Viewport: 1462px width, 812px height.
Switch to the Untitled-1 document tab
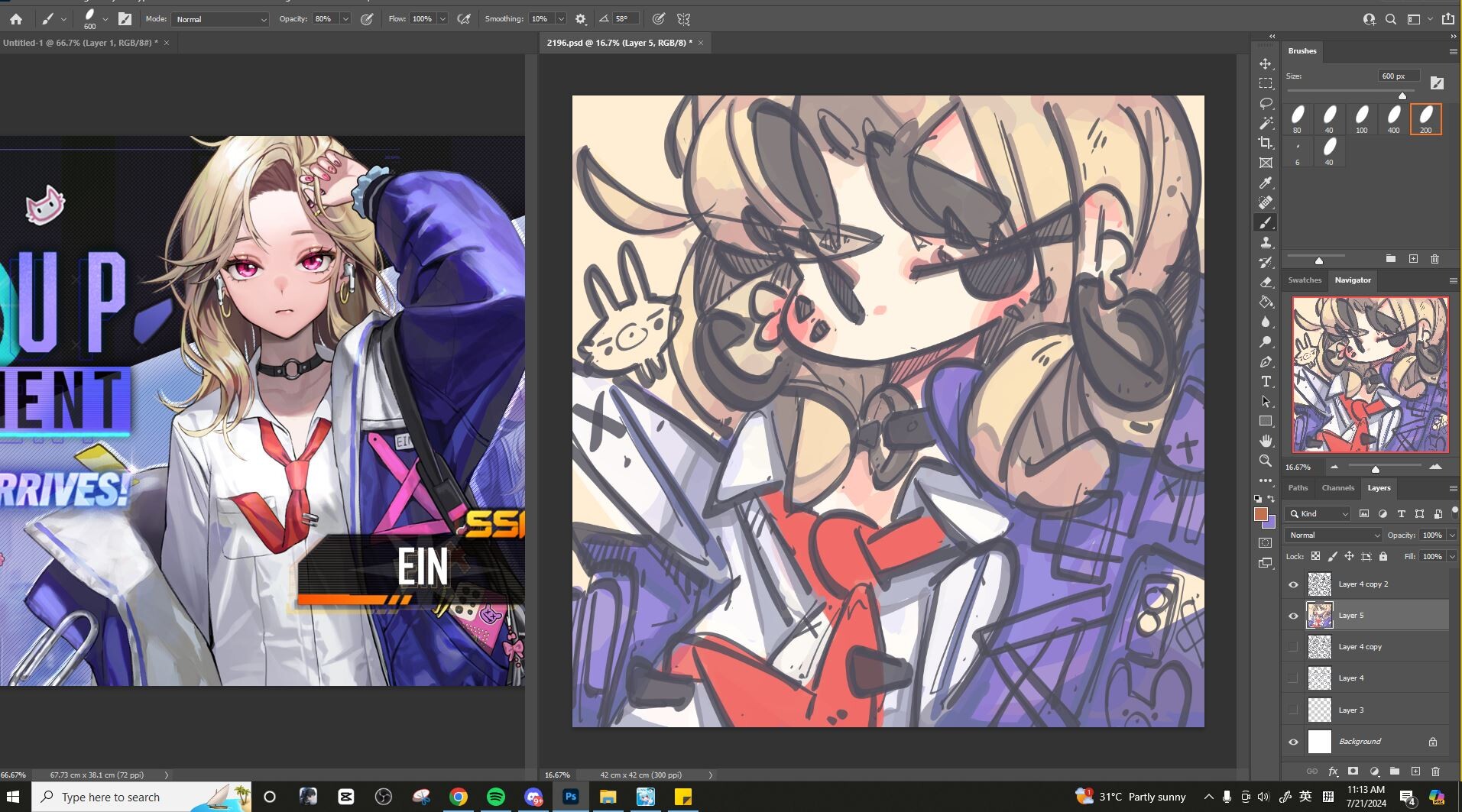pyautogui.click(x=80, y=43)
